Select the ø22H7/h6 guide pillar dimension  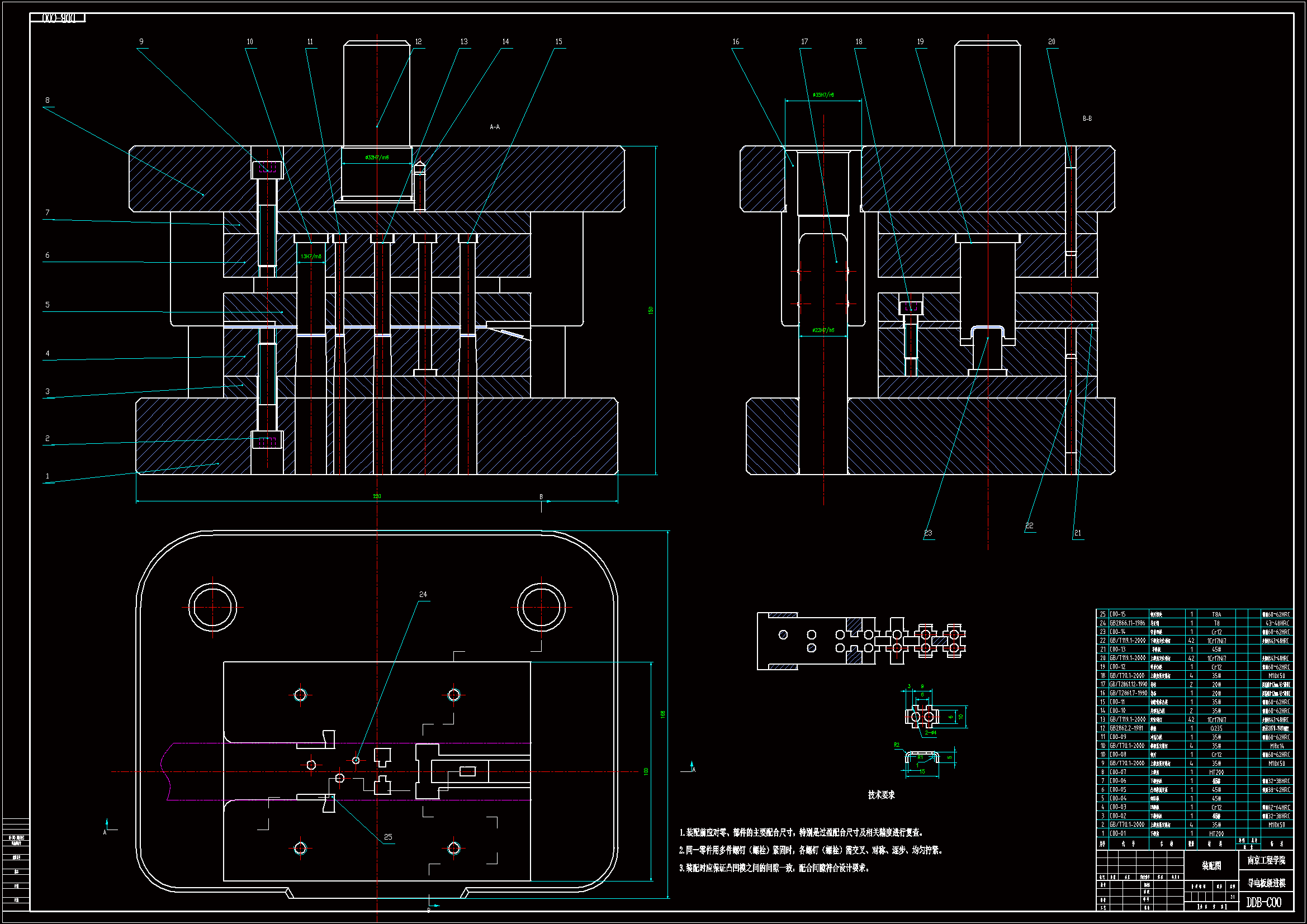pos(823,330)
